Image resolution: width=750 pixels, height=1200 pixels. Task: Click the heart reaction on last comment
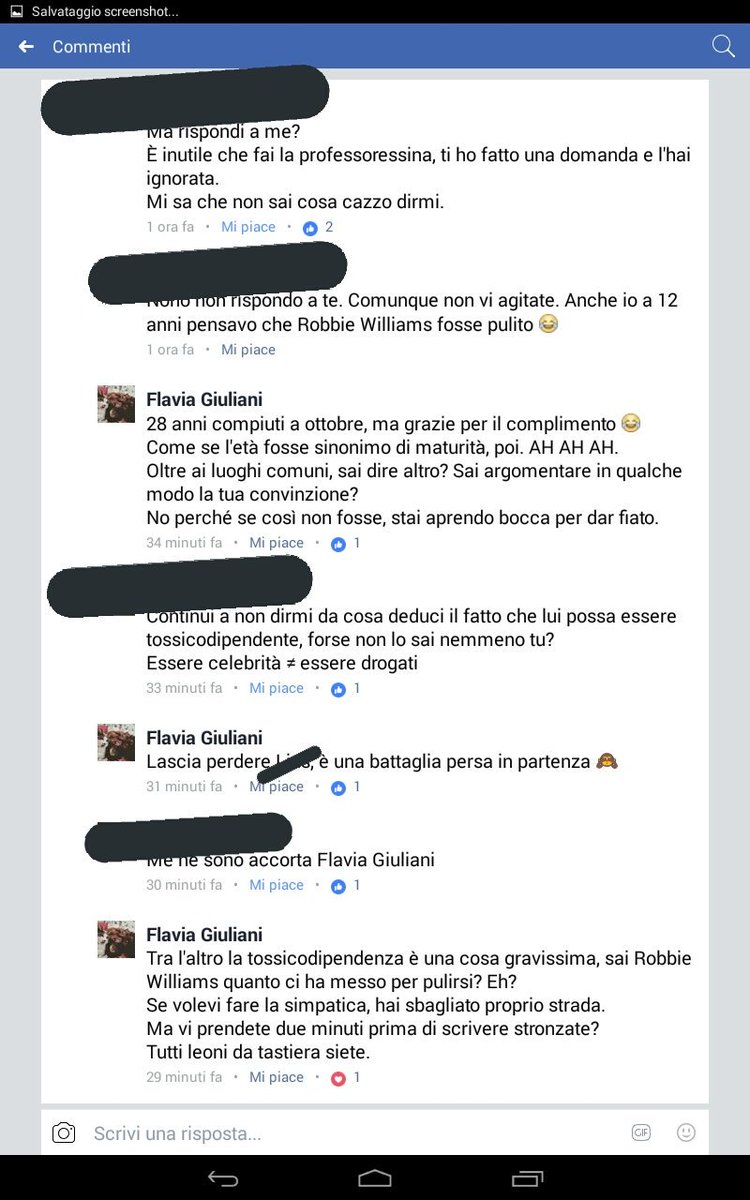click(x=338, y=1078)
